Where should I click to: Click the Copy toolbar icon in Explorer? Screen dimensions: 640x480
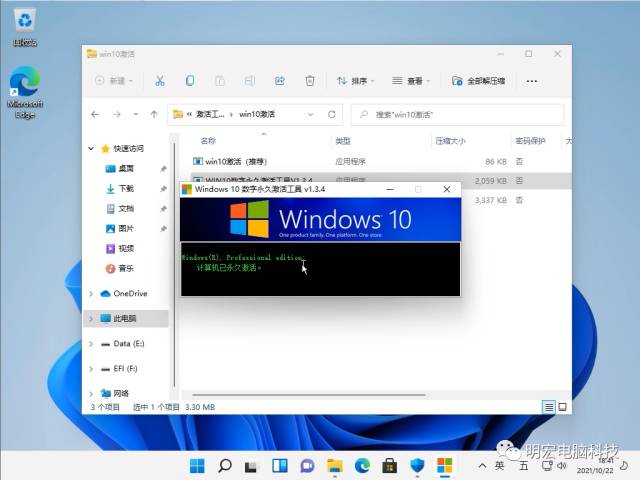tap(190, 81)
